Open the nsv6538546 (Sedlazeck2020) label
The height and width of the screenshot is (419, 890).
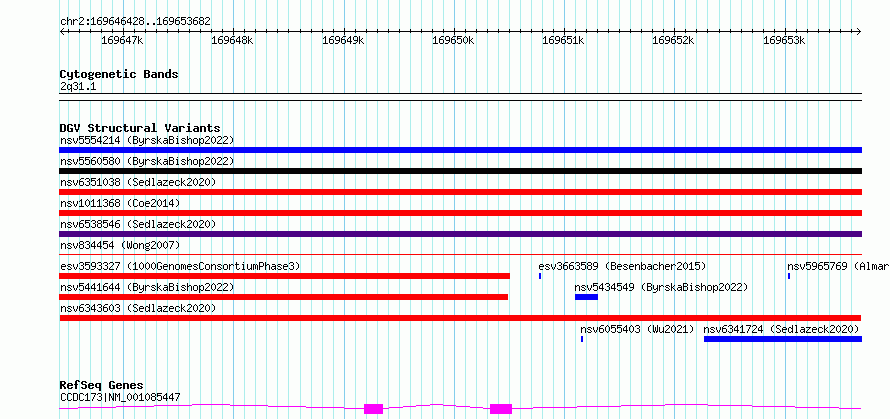(x=138, y=224)
